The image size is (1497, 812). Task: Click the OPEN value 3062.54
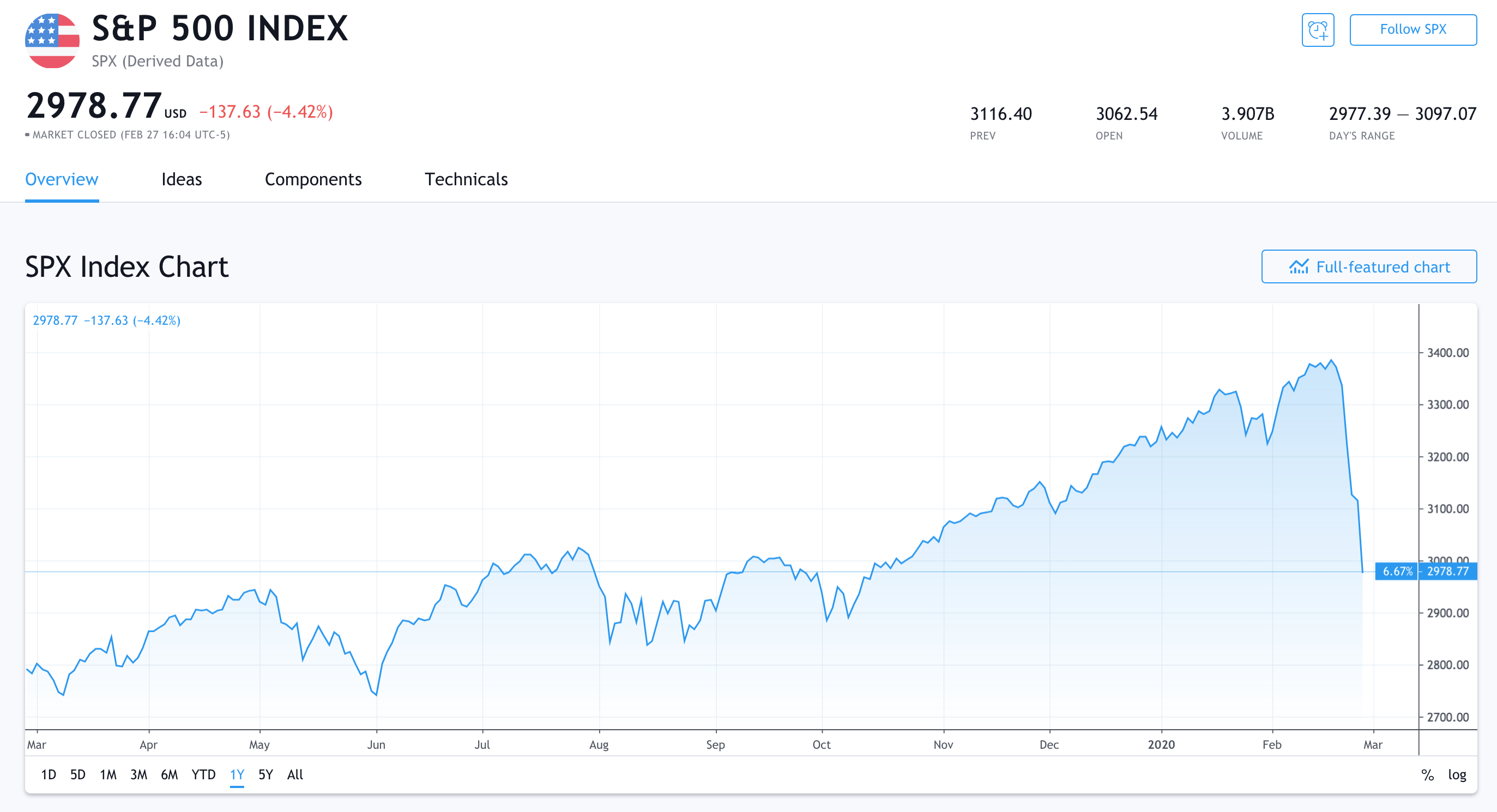[x=1126, y=114]
